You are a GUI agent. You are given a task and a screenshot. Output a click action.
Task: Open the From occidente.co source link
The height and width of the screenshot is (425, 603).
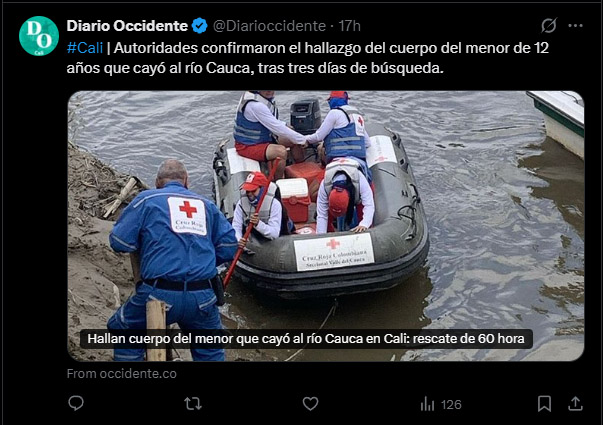tap(122, 373)
